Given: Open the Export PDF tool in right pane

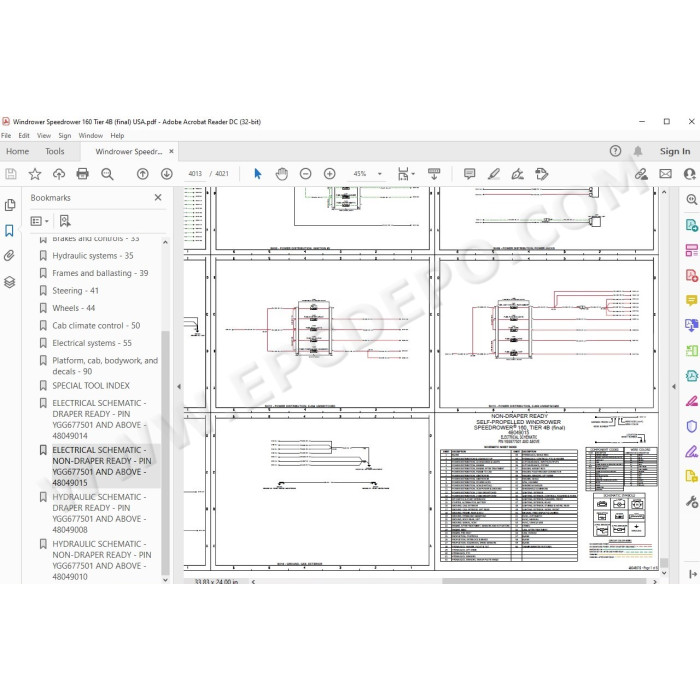Looking at the screenshot, I should click(x=692, y=225).
